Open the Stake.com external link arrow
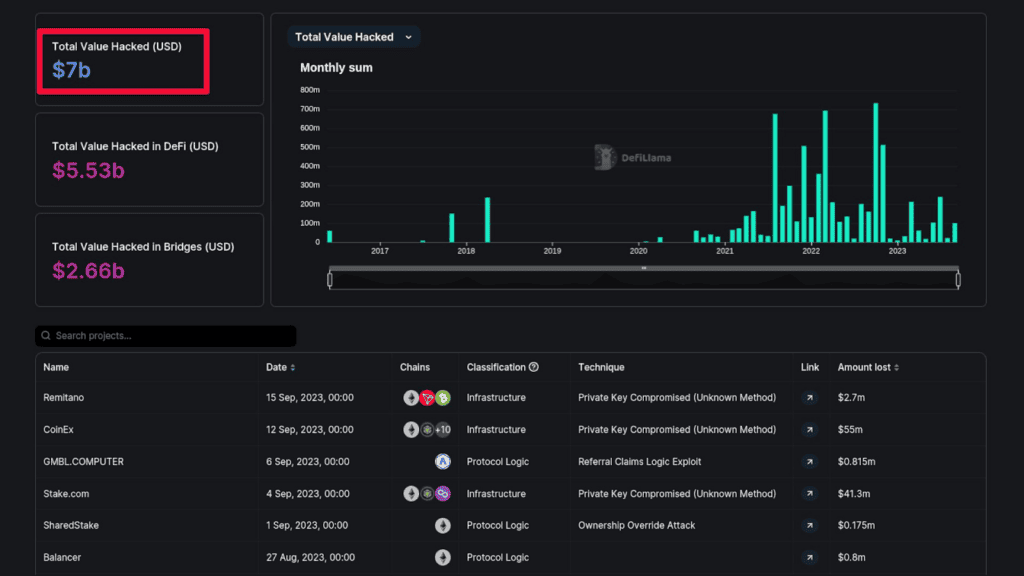Screen dimensions: 1024x576 click(810, 494)
